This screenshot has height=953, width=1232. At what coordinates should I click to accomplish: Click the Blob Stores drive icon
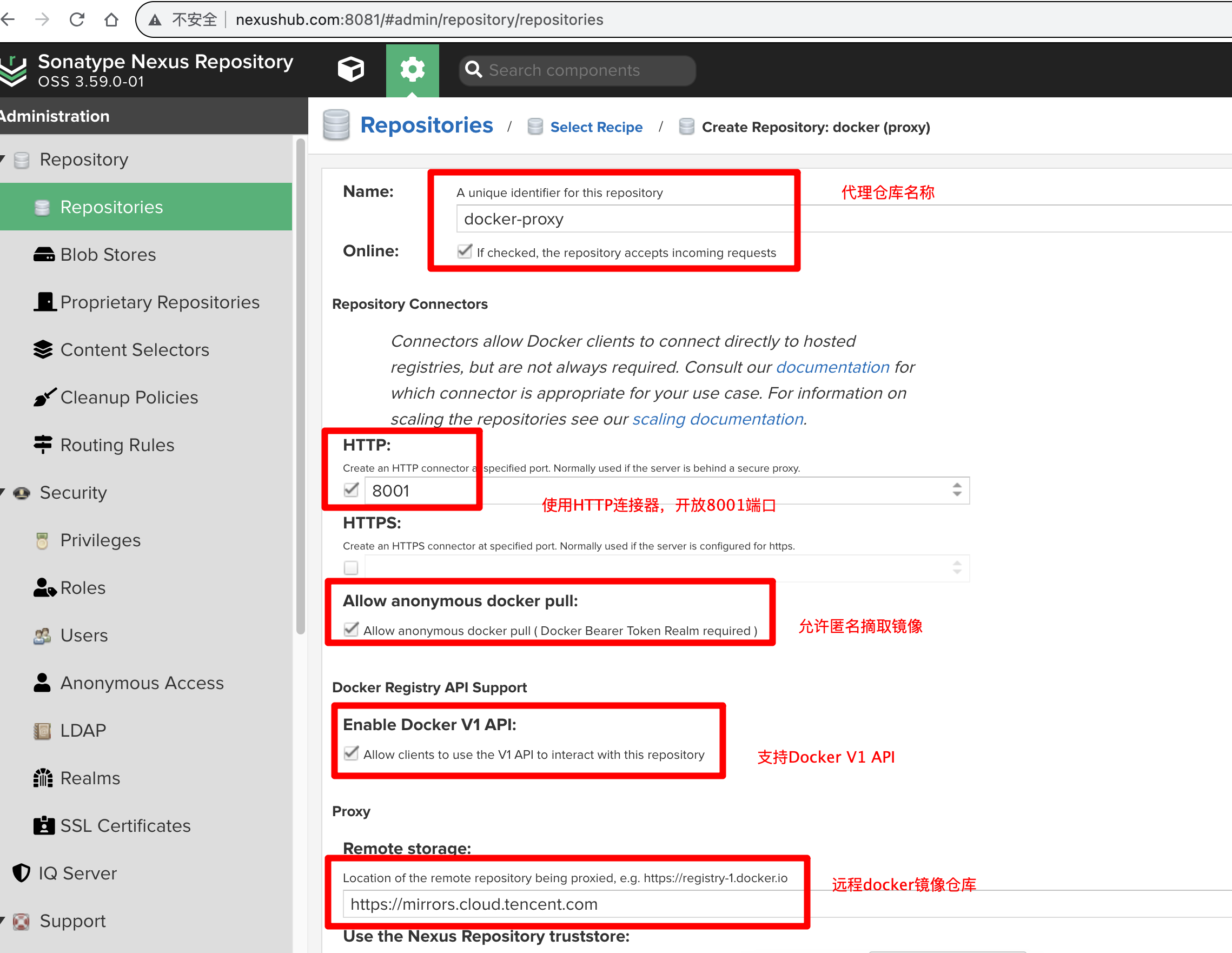click(x=43, y=254)
